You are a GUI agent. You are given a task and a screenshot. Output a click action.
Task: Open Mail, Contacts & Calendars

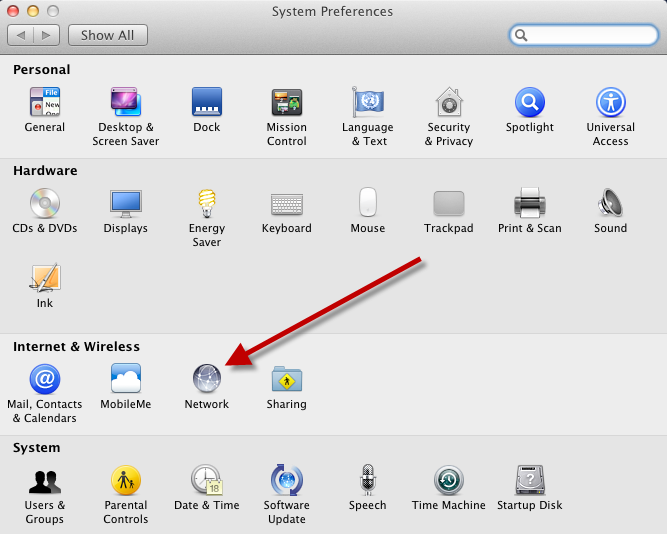[45, 380]
